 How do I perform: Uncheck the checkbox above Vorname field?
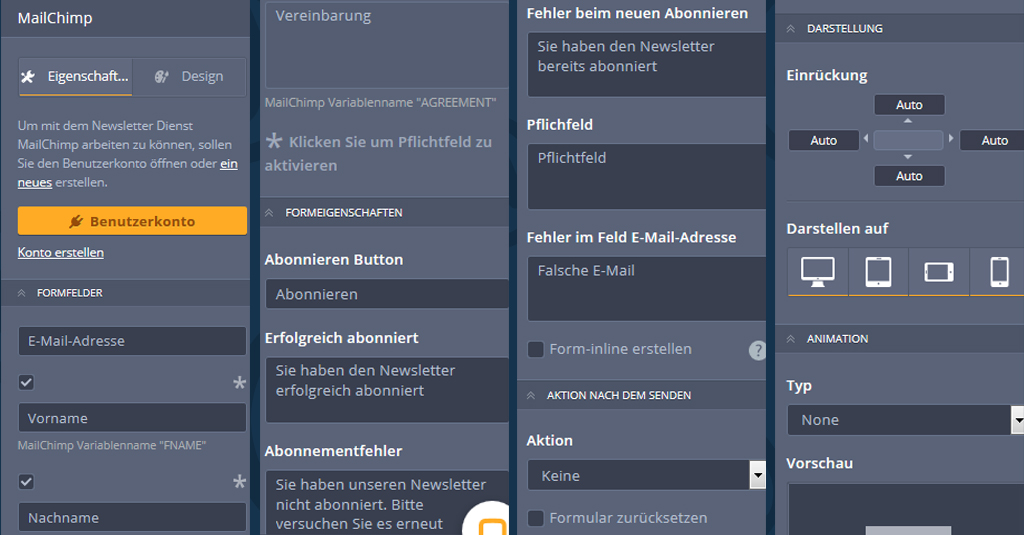[x=26, y=382]
